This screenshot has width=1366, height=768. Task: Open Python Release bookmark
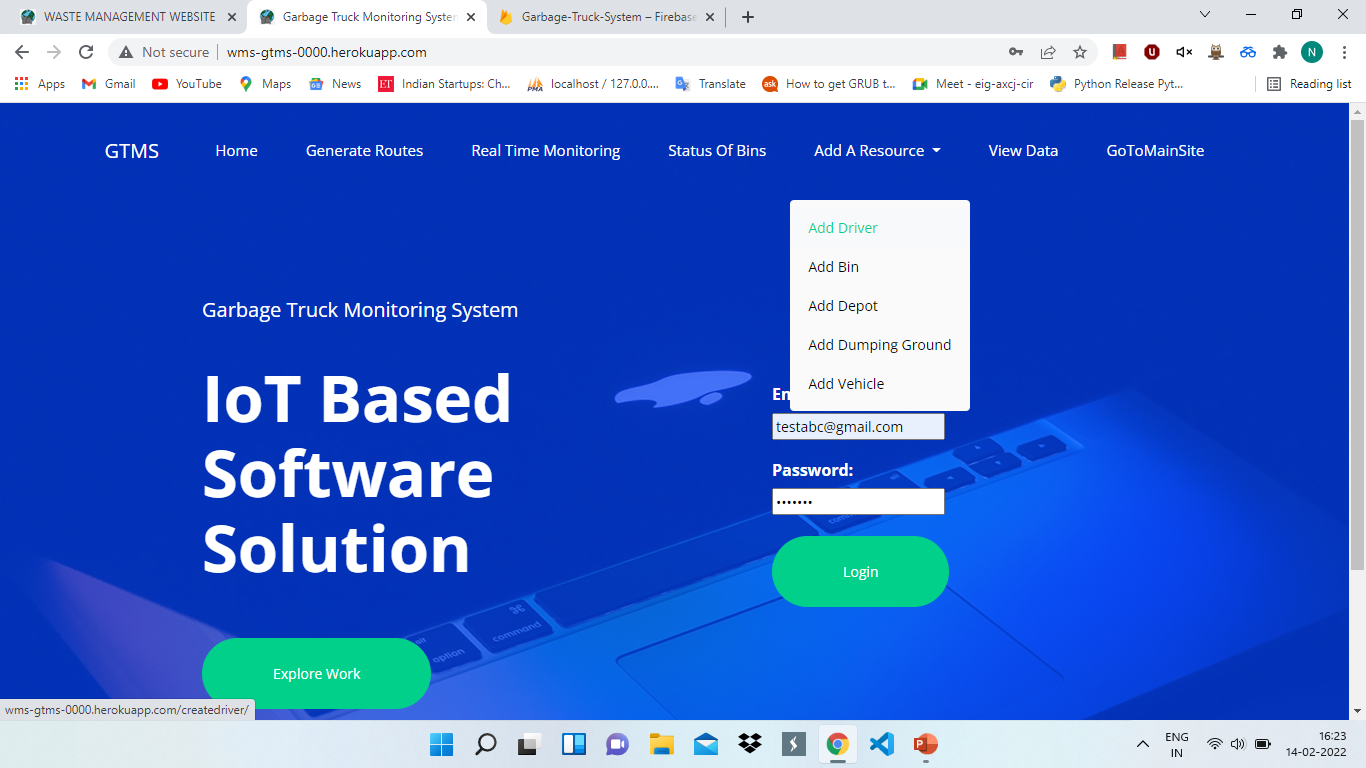(1116, 84)
